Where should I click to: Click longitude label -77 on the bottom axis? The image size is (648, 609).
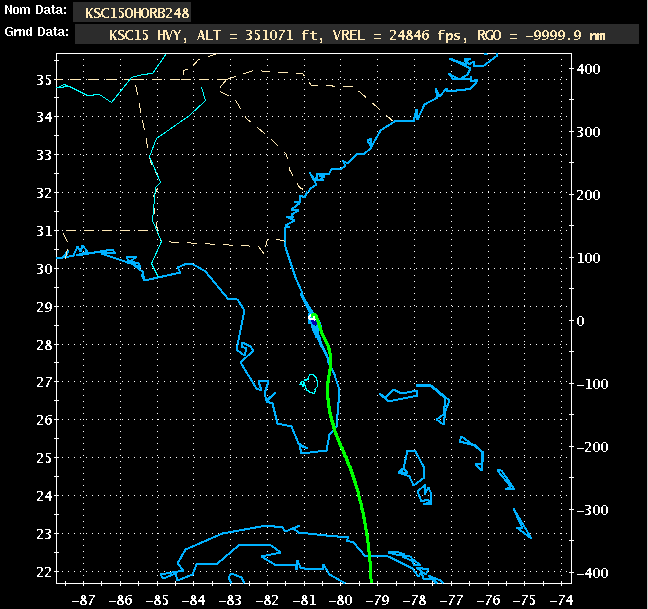[450, 600]
